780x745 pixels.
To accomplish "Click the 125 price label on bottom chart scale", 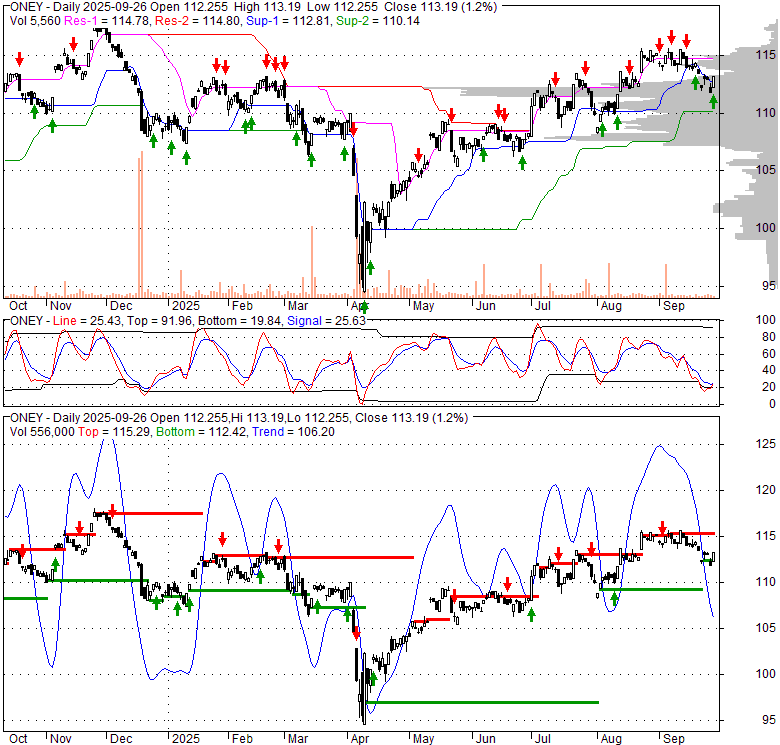I will pyautogui.click(x=766, y=444).
